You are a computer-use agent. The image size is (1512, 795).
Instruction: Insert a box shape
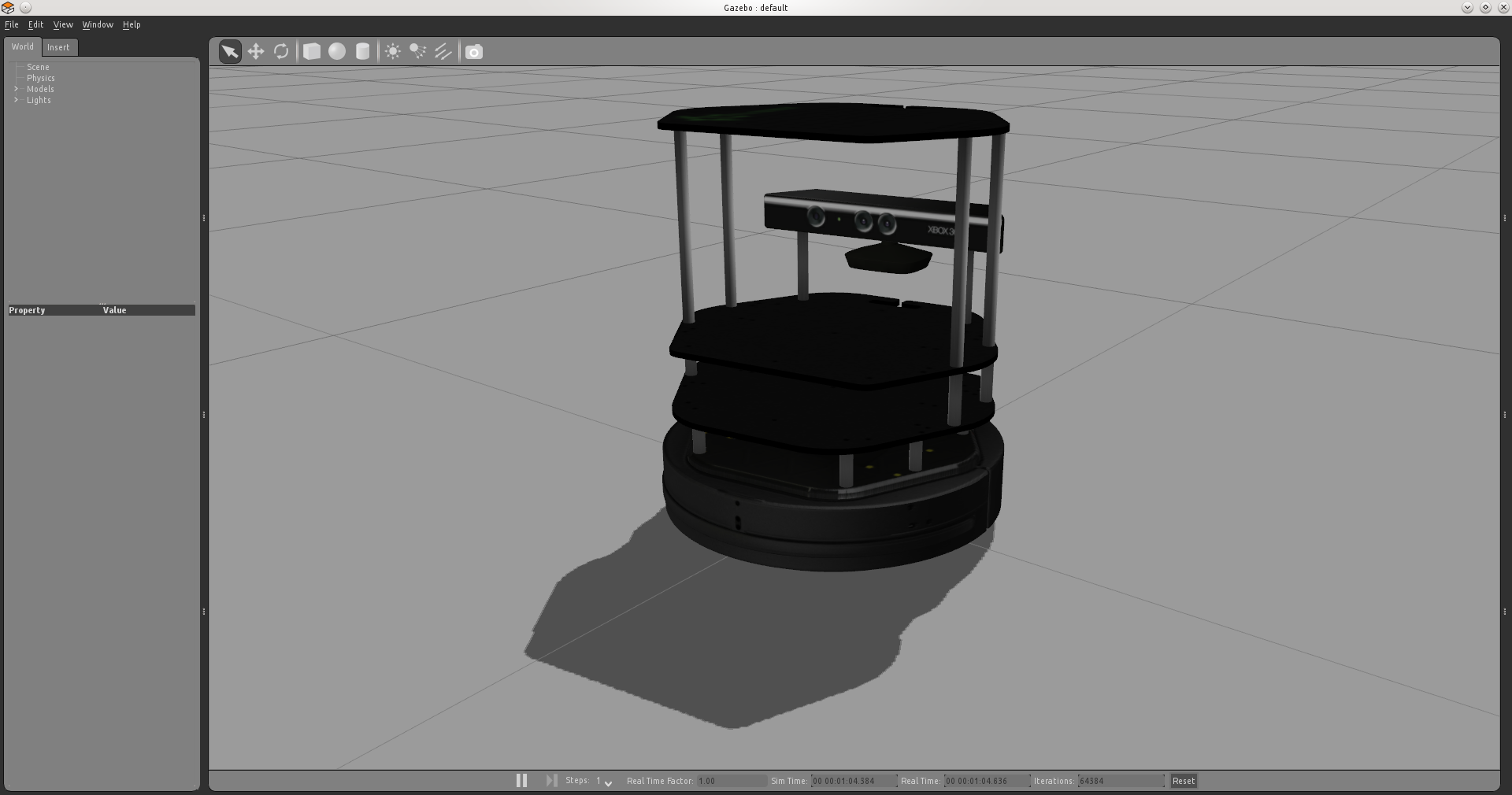[310, 51]
